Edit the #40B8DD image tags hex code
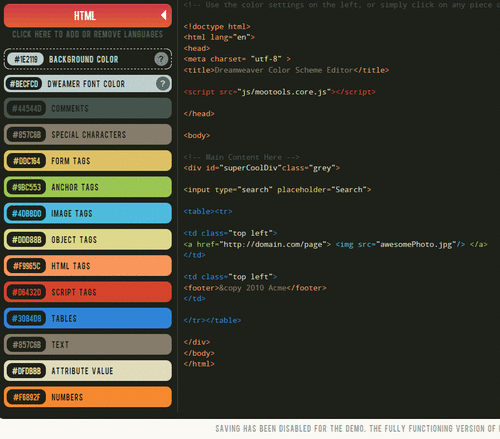 point(26,213)
